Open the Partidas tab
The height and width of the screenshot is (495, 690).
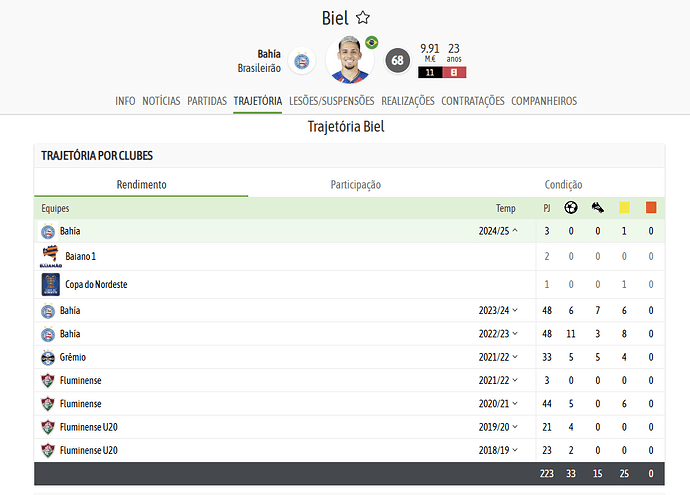[207, 101]
